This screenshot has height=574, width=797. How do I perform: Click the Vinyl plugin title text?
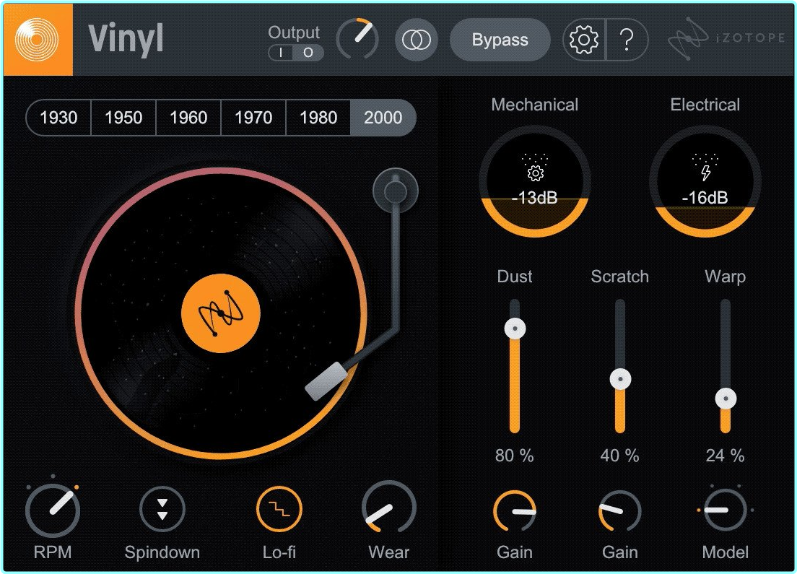126,39
